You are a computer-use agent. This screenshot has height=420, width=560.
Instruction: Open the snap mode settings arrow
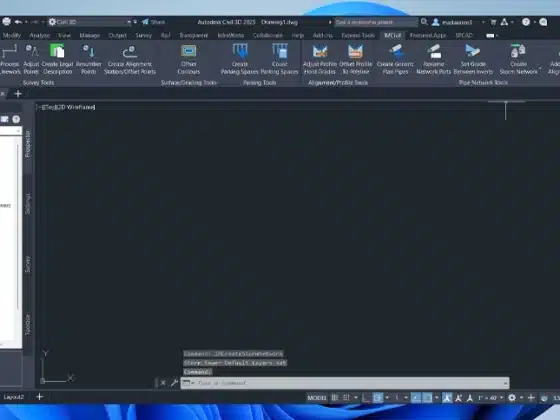pyautogui.click(x=356, y=398)
